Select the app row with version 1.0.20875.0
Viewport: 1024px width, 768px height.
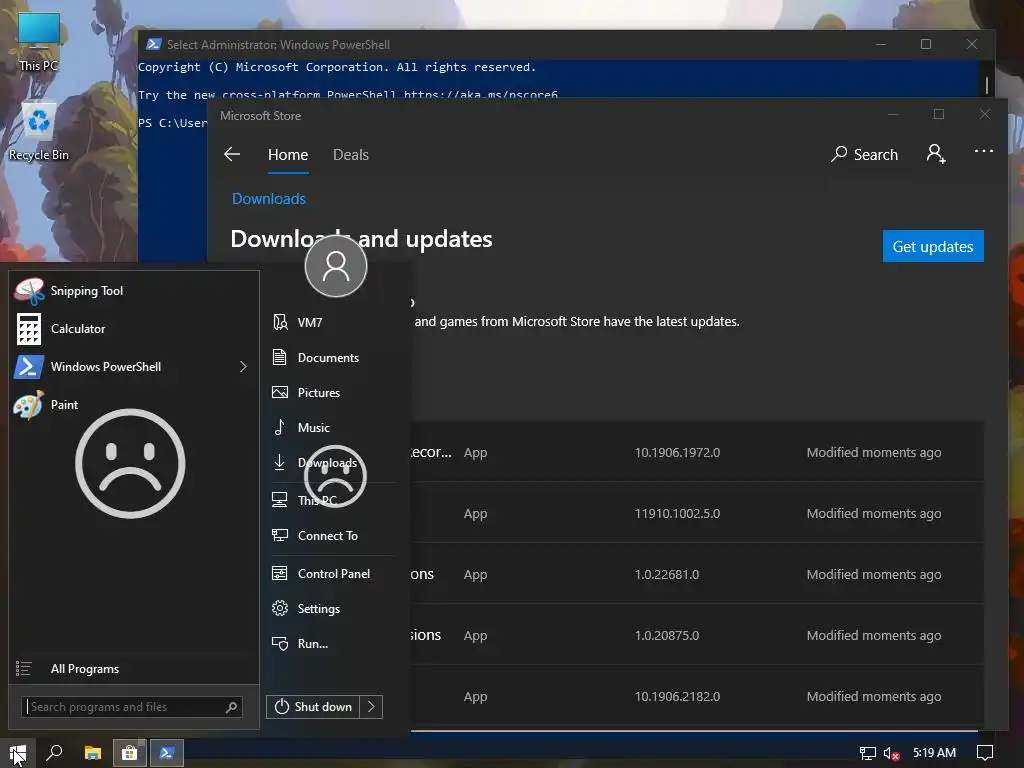point(696,635)
